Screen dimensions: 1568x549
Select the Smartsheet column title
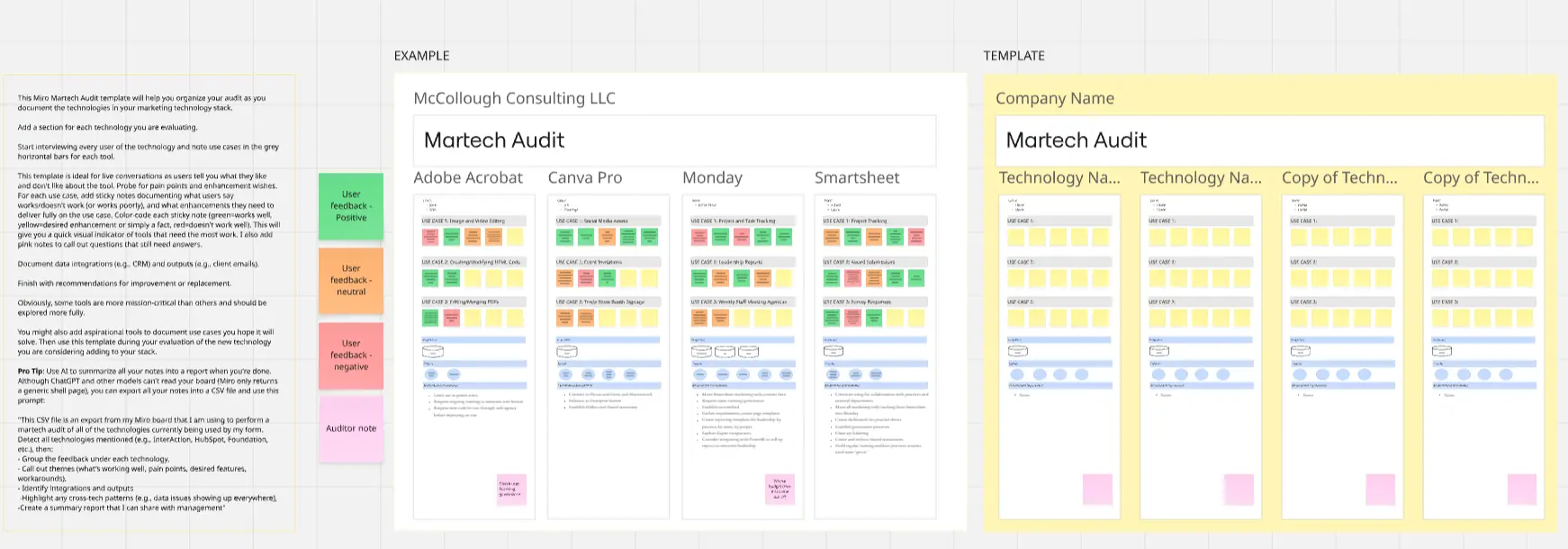tap(857, 178)
